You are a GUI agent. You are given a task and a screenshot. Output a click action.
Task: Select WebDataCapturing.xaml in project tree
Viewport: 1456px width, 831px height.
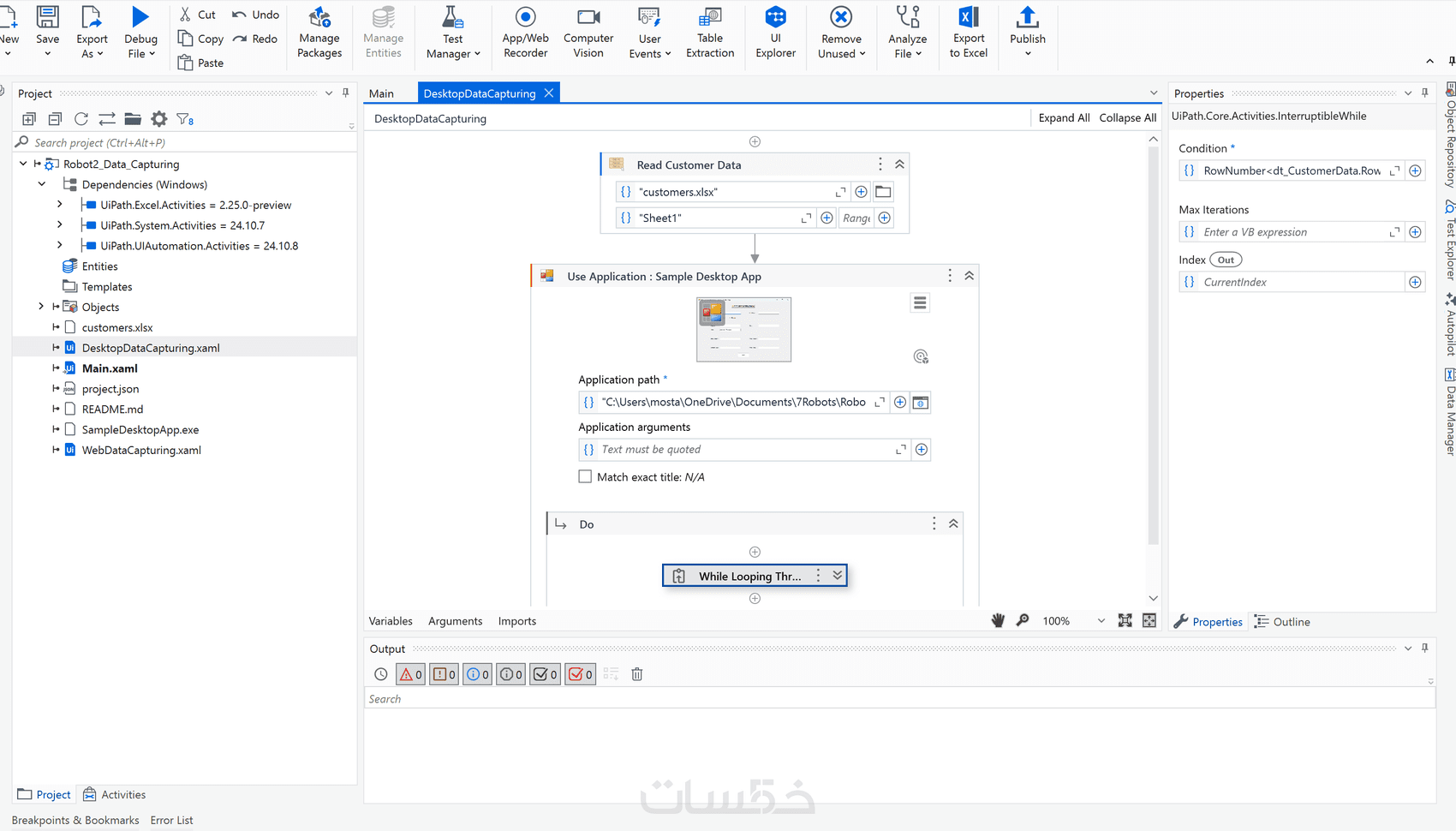pyautogui.click(x=141, y=450)
